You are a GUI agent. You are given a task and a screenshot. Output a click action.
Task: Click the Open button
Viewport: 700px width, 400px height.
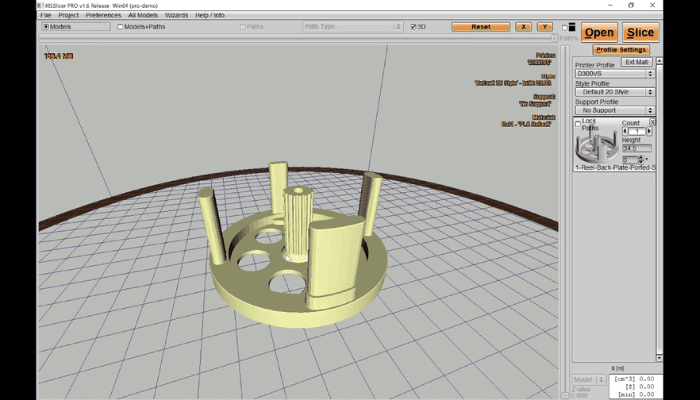[599, 33]
